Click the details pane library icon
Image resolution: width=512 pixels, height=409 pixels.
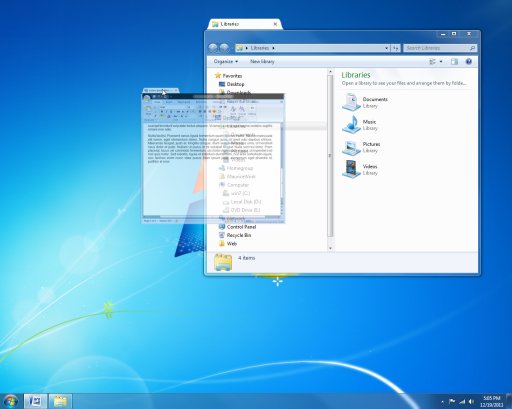click(223, 262)
